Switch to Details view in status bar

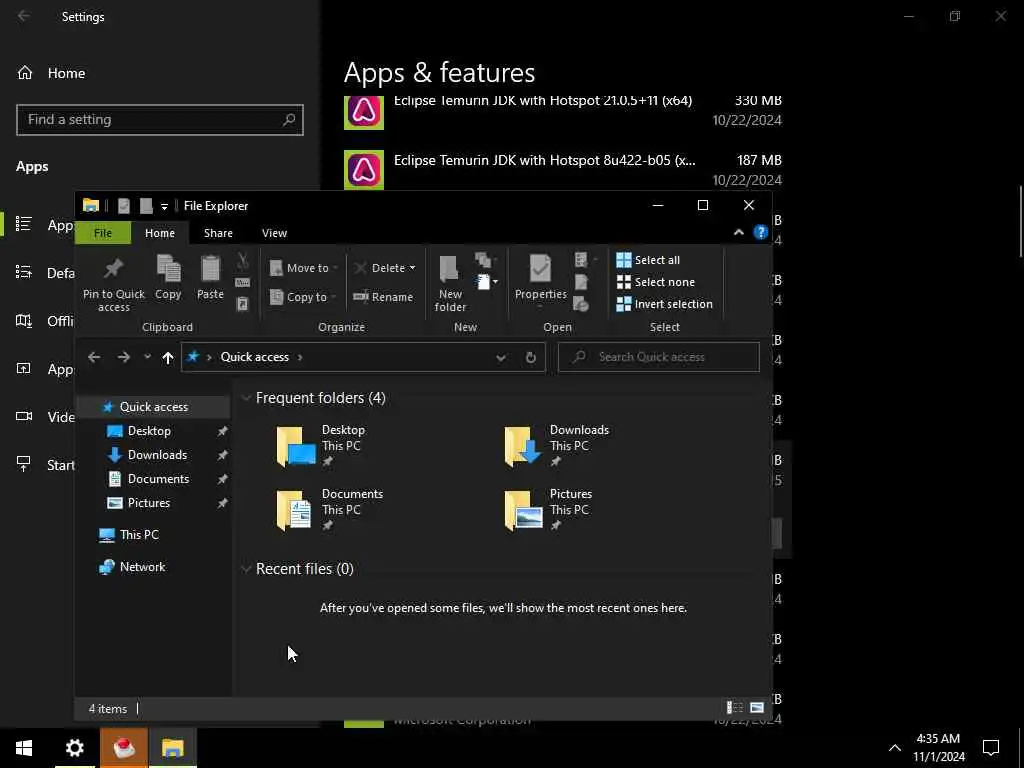coord(735,708)
